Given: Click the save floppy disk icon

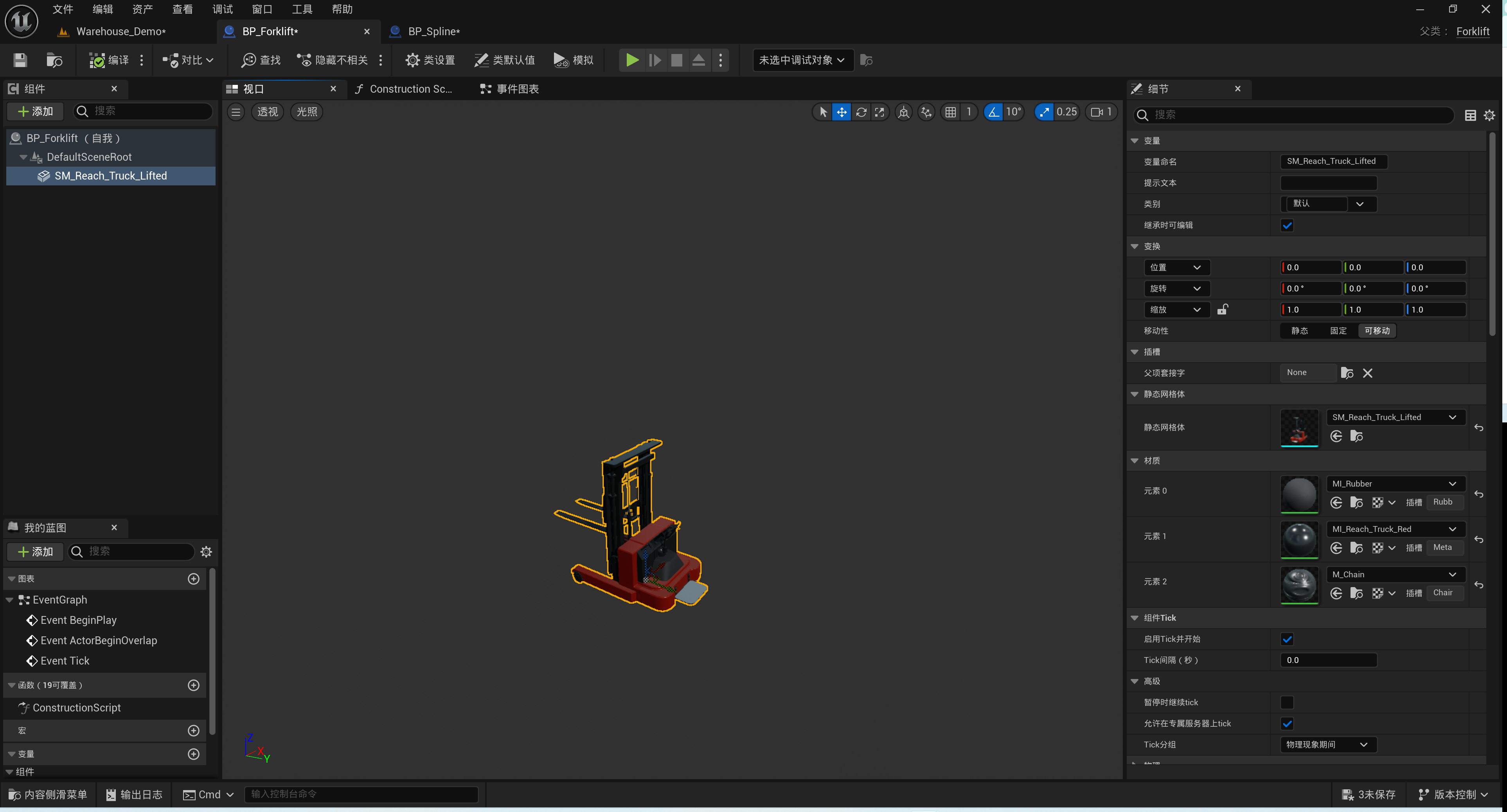Looking at the screenshot, I should coord(20,60).
